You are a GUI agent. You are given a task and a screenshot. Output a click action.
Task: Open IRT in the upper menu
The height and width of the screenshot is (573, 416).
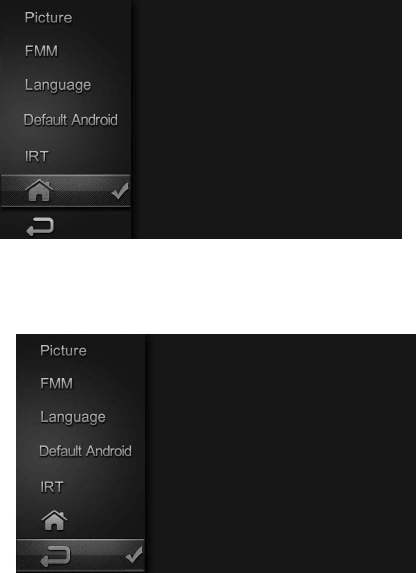click(37, 156)
